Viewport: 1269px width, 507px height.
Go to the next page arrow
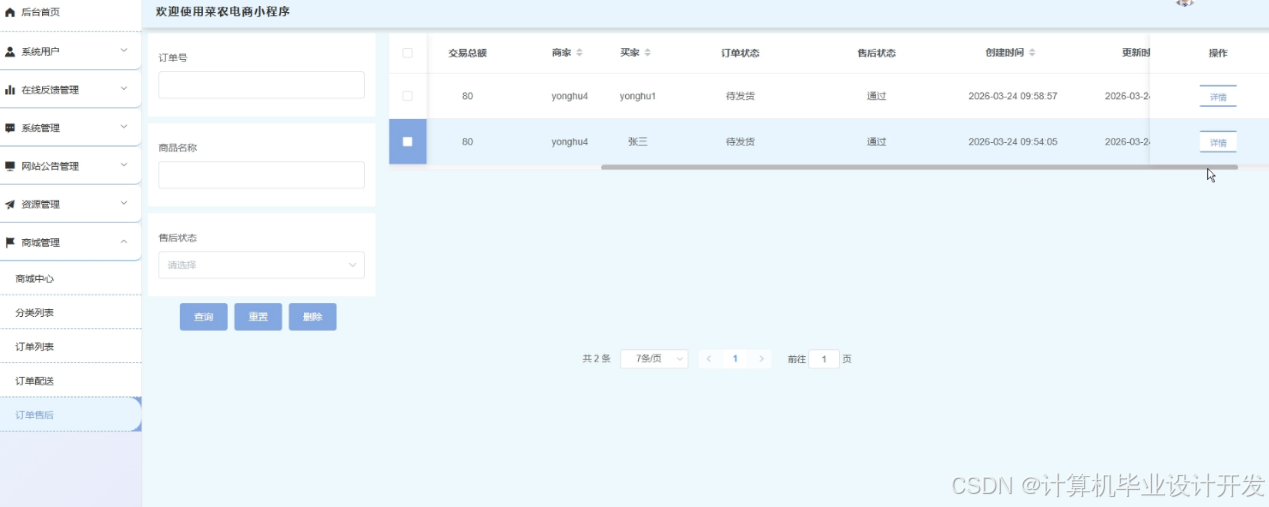(762, 358)
